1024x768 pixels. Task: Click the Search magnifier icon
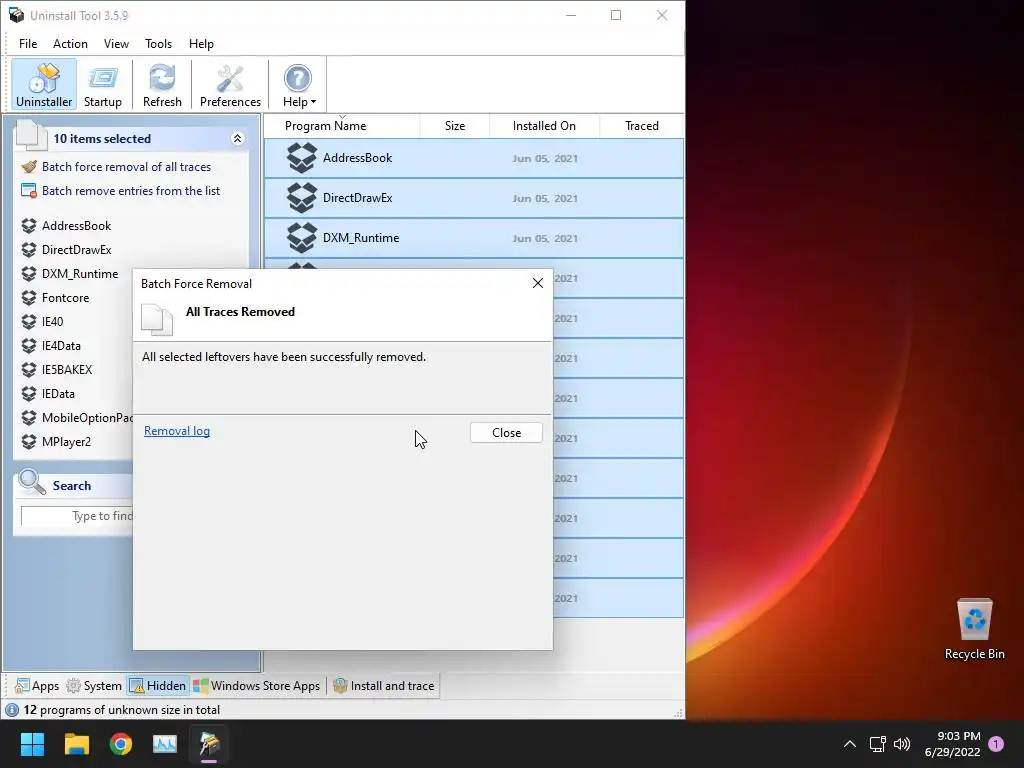point(31,483)
